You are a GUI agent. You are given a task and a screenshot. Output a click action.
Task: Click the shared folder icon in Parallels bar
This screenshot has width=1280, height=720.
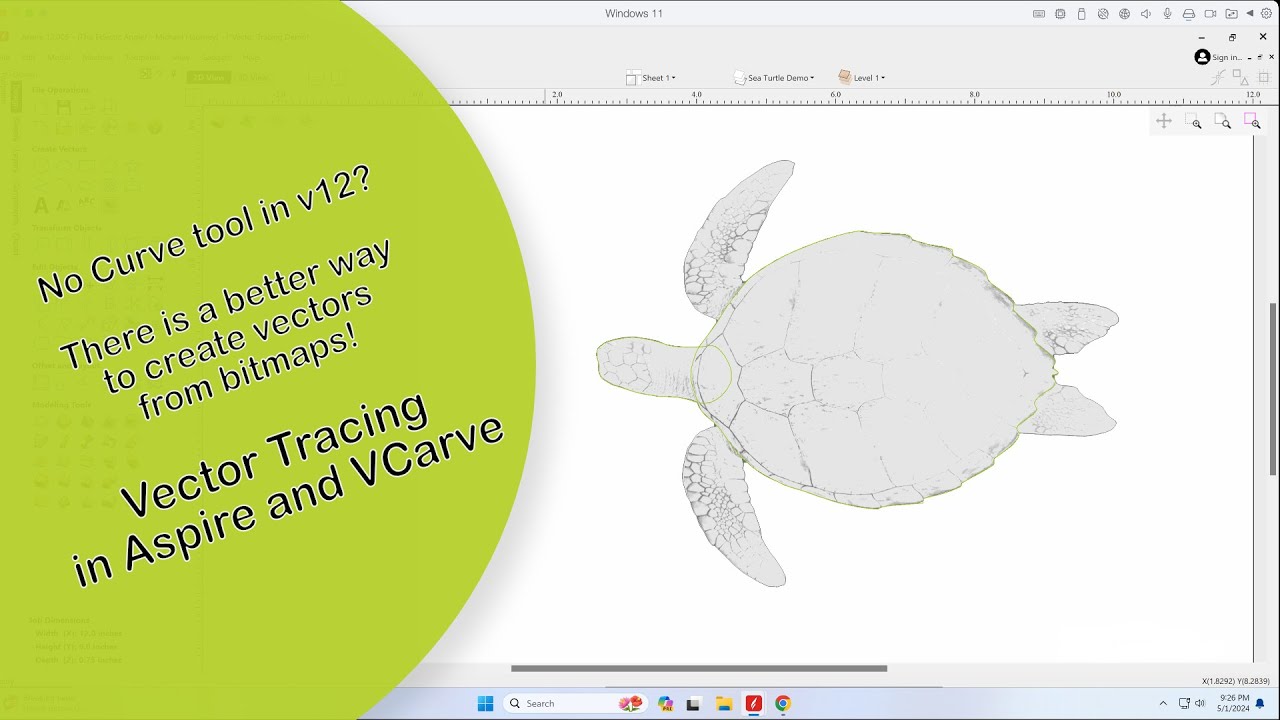pyautogui.click(x=1232, y=14)
